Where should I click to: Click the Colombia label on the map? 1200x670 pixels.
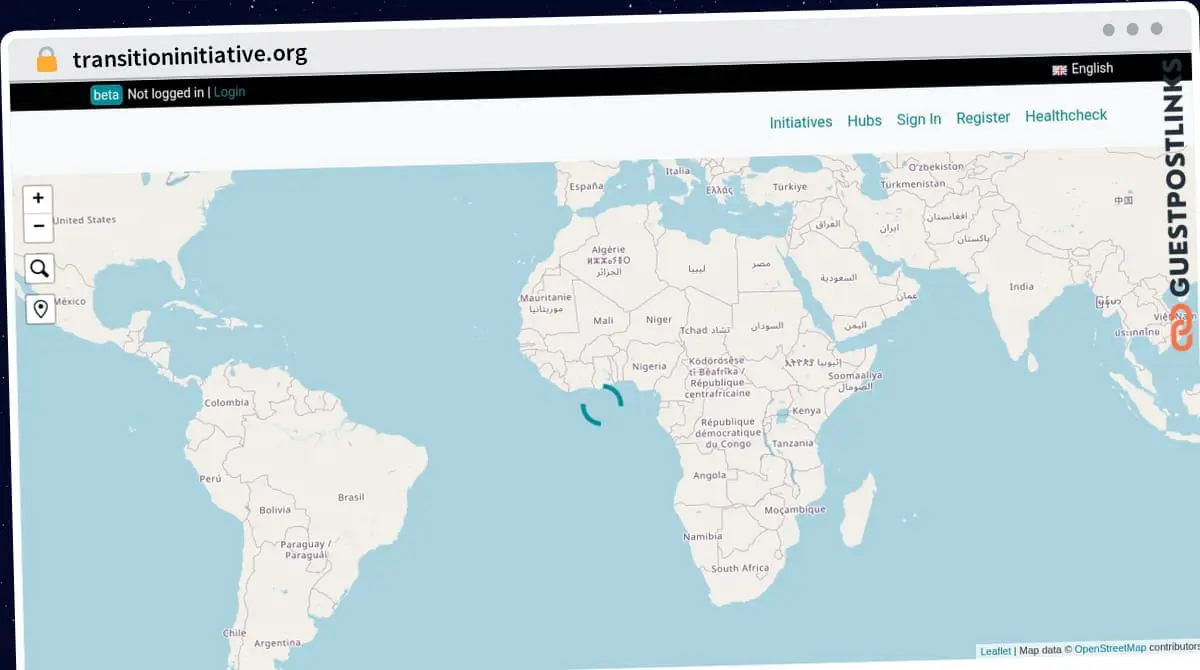(226, 403)
